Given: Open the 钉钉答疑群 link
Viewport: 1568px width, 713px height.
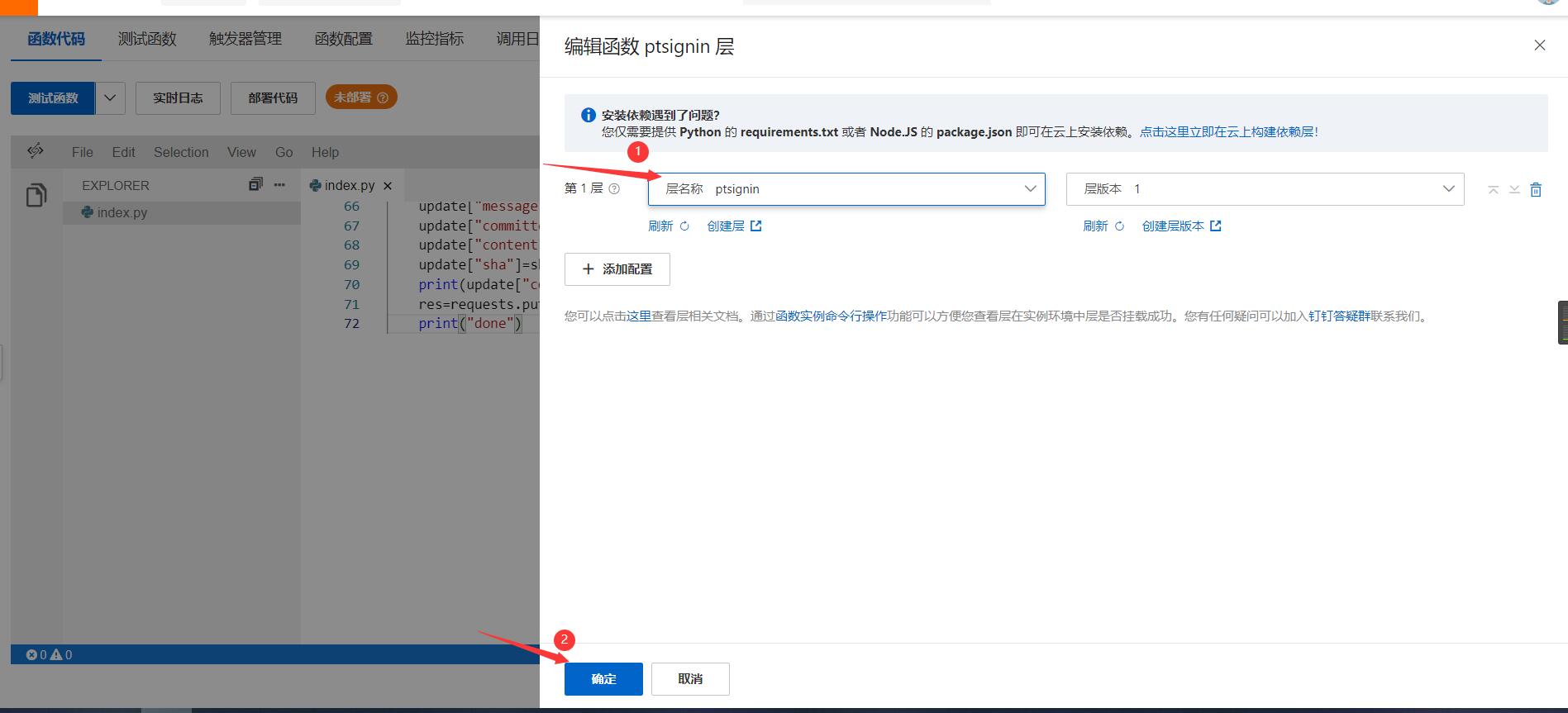Looking at the screenshot, I should [1339, 316].
